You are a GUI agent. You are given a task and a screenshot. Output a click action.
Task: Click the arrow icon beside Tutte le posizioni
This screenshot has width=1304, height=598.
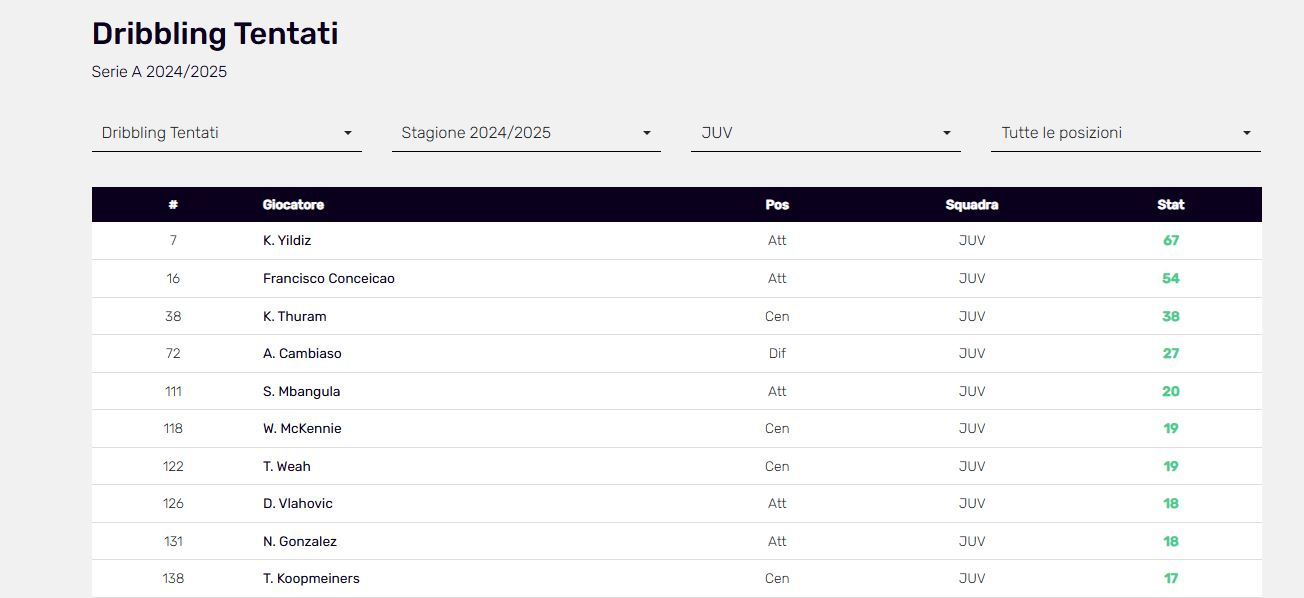(1246, 133)
